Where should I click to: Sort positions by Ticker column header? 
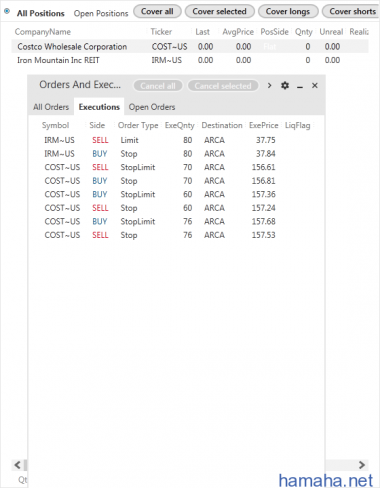coord(161,32)
